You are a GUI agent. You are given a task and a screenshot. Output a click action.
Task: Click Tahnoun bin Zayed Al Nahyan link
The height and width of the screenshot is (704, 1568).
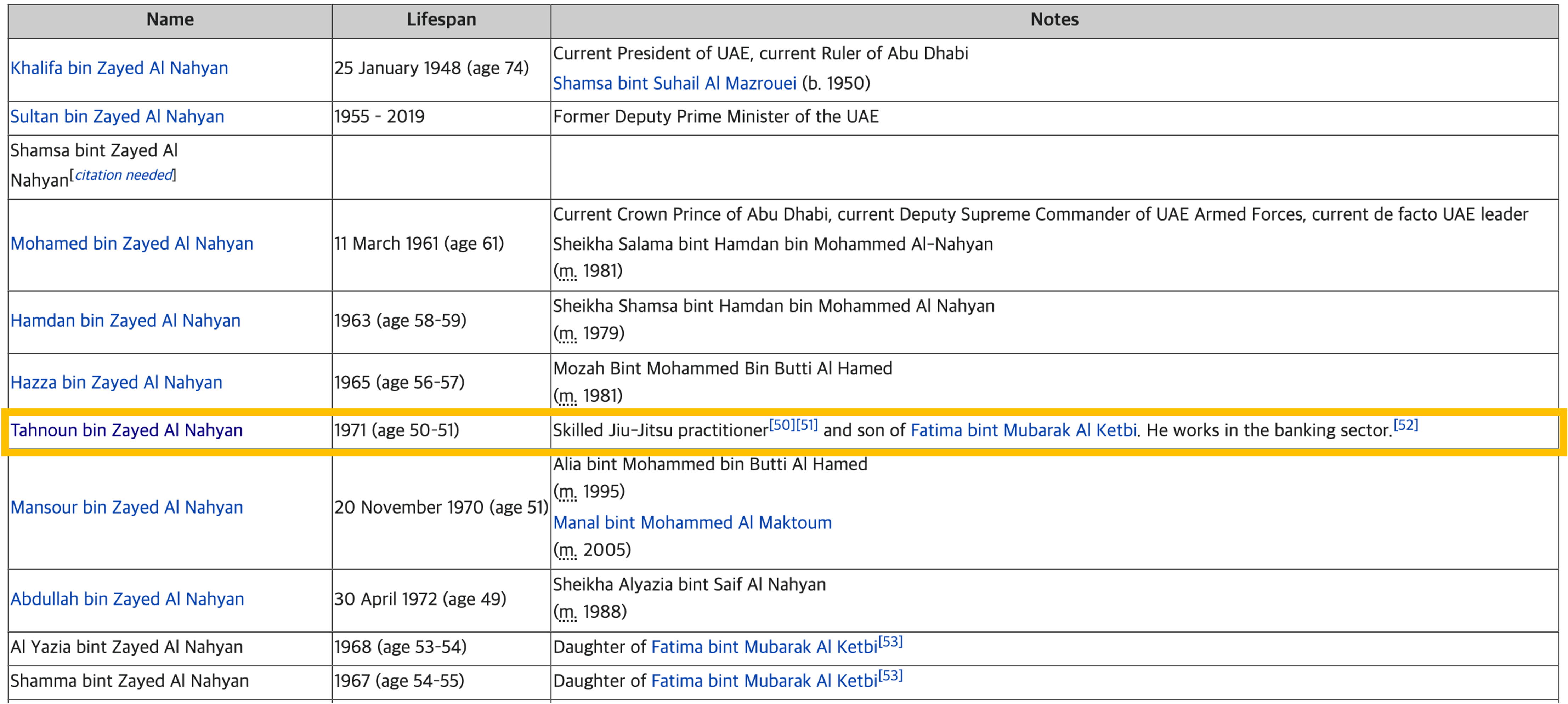tap(126, 430)
